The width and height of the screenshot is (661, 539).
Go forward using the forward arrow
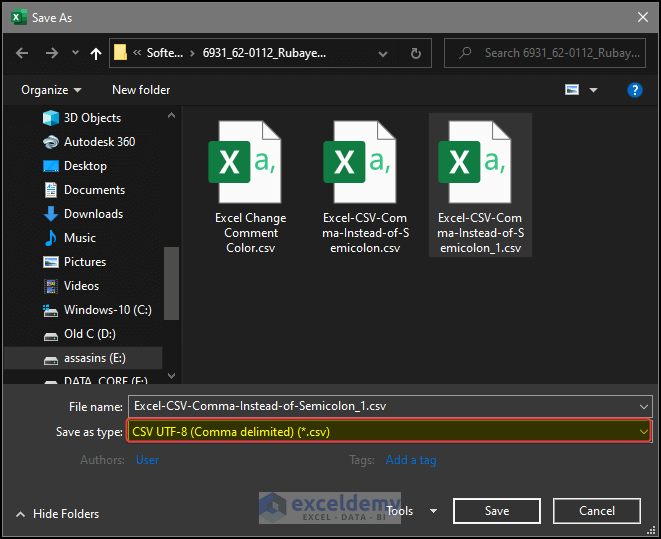[52, 53]
